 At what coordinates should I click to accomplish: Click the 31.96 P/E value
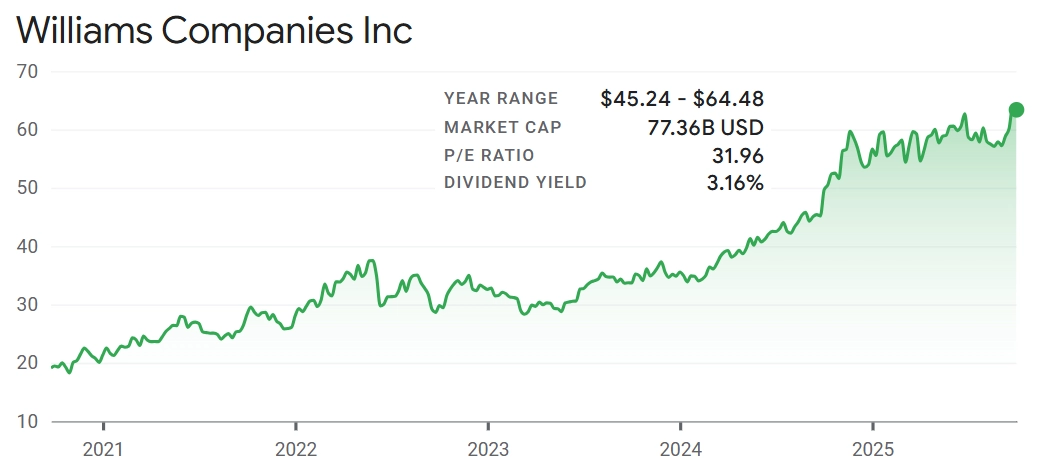[x=740, y=155]
